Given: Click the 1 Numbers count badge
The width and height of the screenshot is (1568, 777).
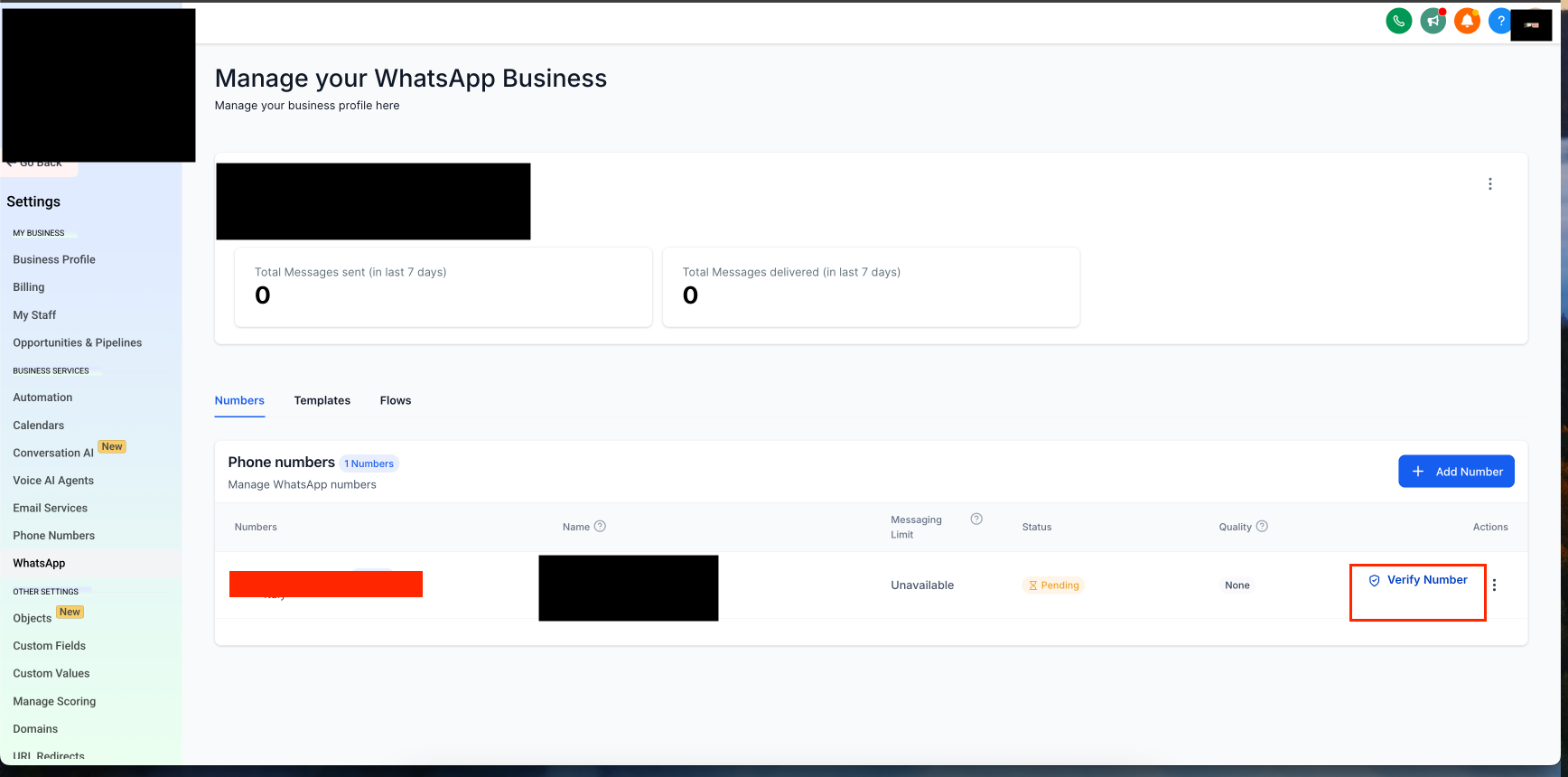Looking at the screenshot, I should coord(369,464).
